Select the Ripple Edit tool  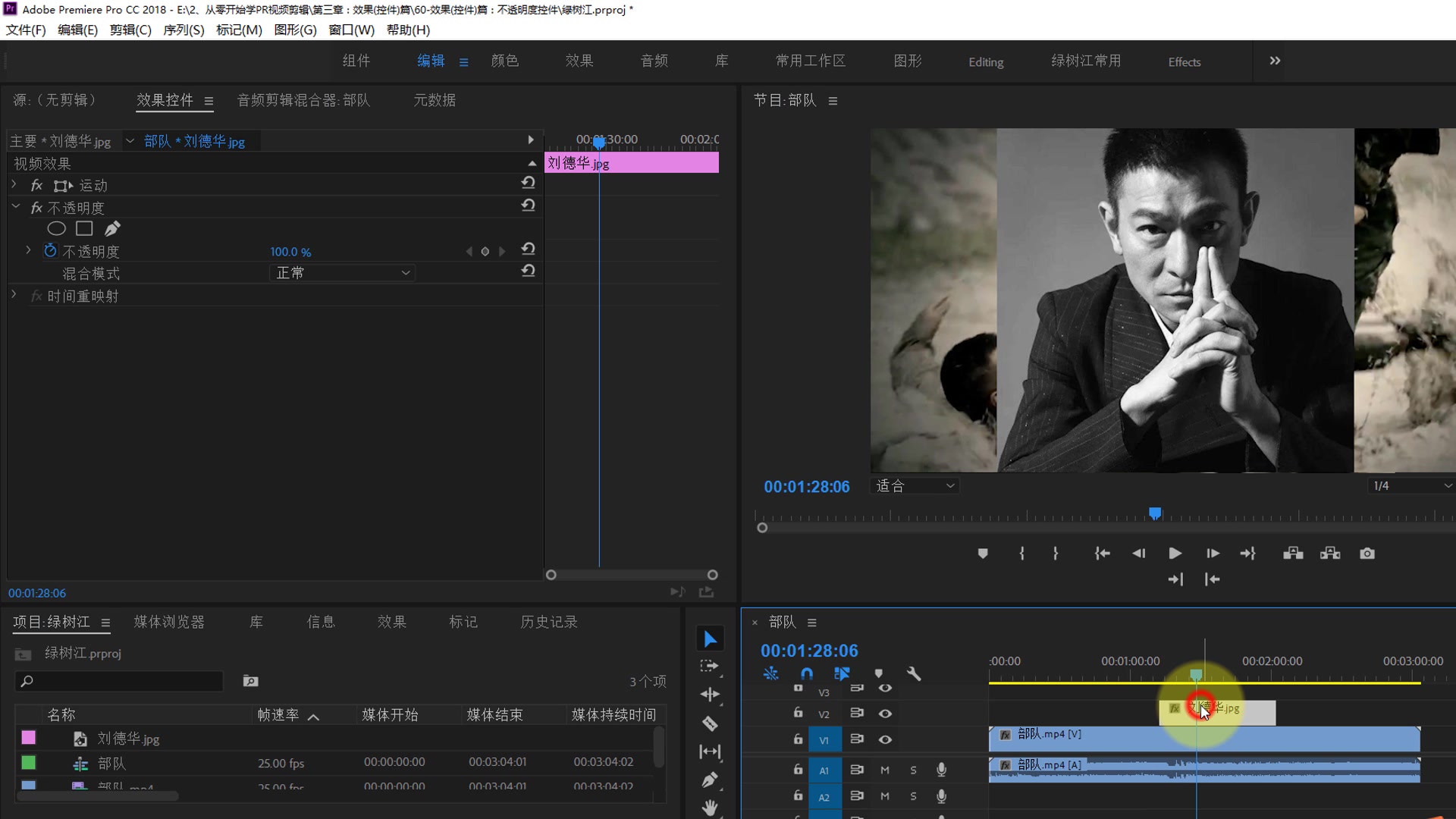[x=710, y=695]
